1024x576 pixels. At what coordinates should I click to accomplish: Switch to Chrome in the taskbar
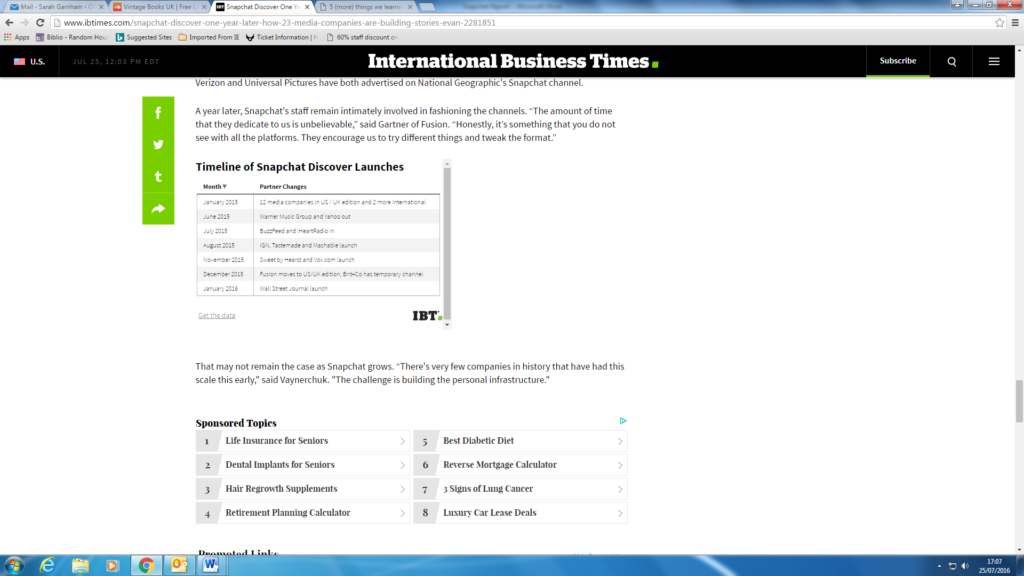point(146,566)
